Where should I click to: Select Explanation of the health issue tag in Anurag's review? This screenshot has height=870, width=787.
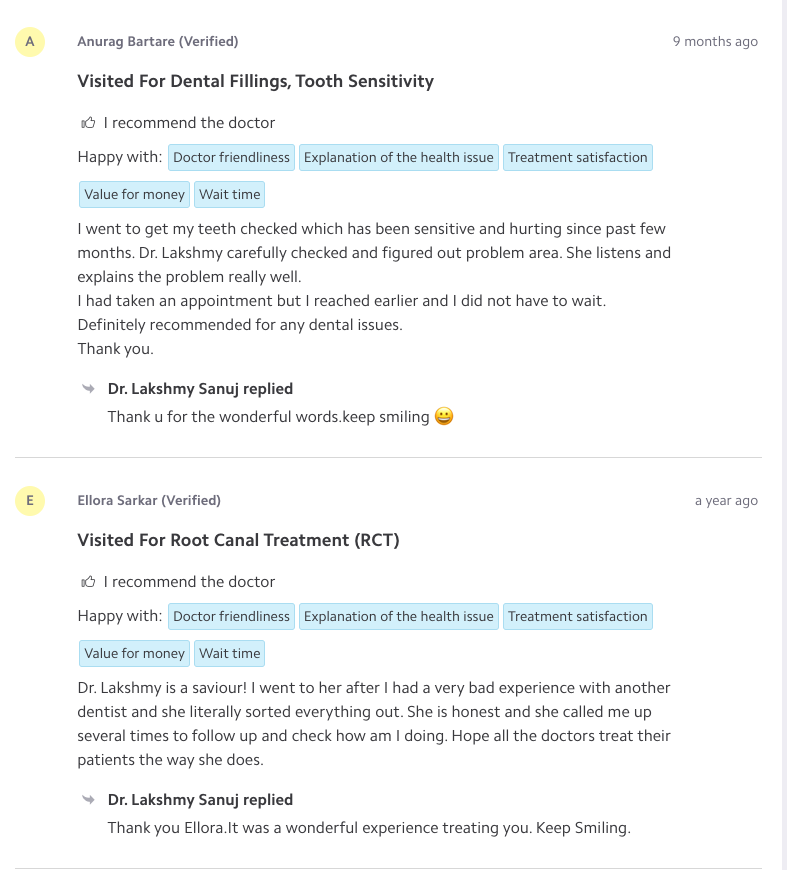click(x=398, y=157)
